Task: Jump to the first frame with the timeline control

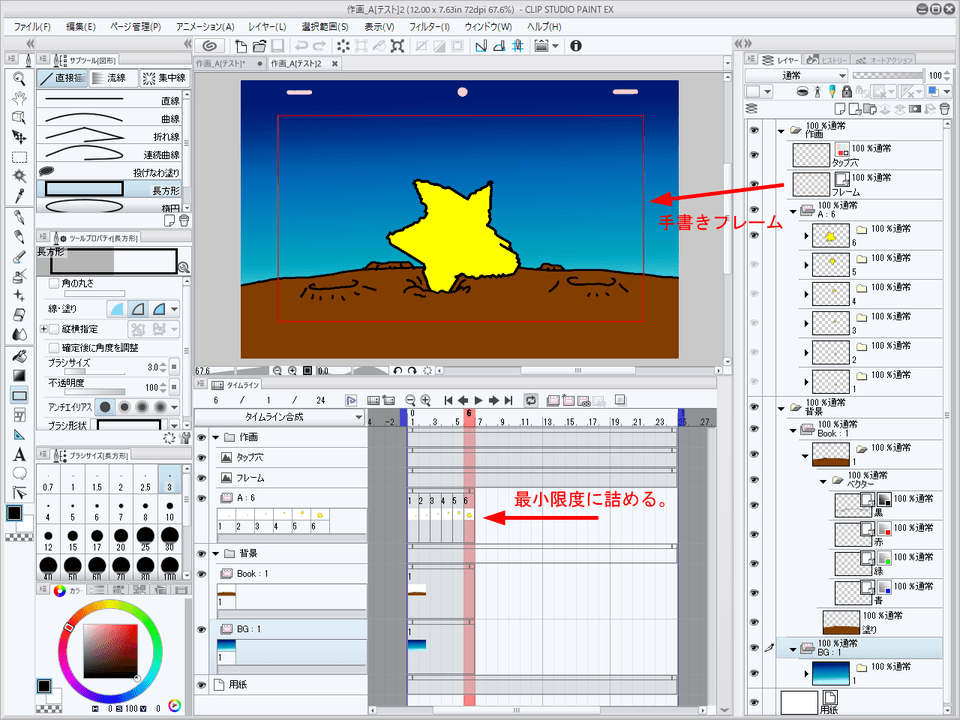Action: (447, 400)
